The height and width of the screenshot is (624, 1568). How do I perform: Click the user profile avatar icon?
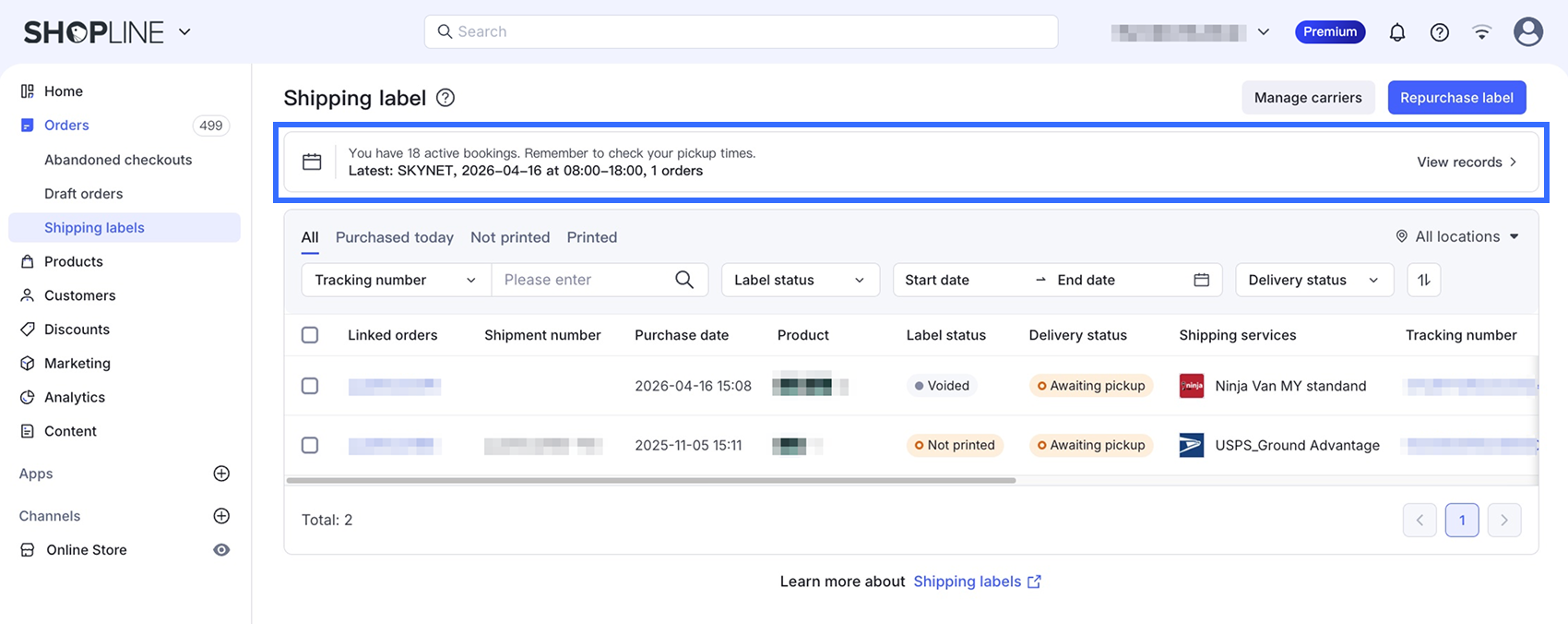[1528, 31]
